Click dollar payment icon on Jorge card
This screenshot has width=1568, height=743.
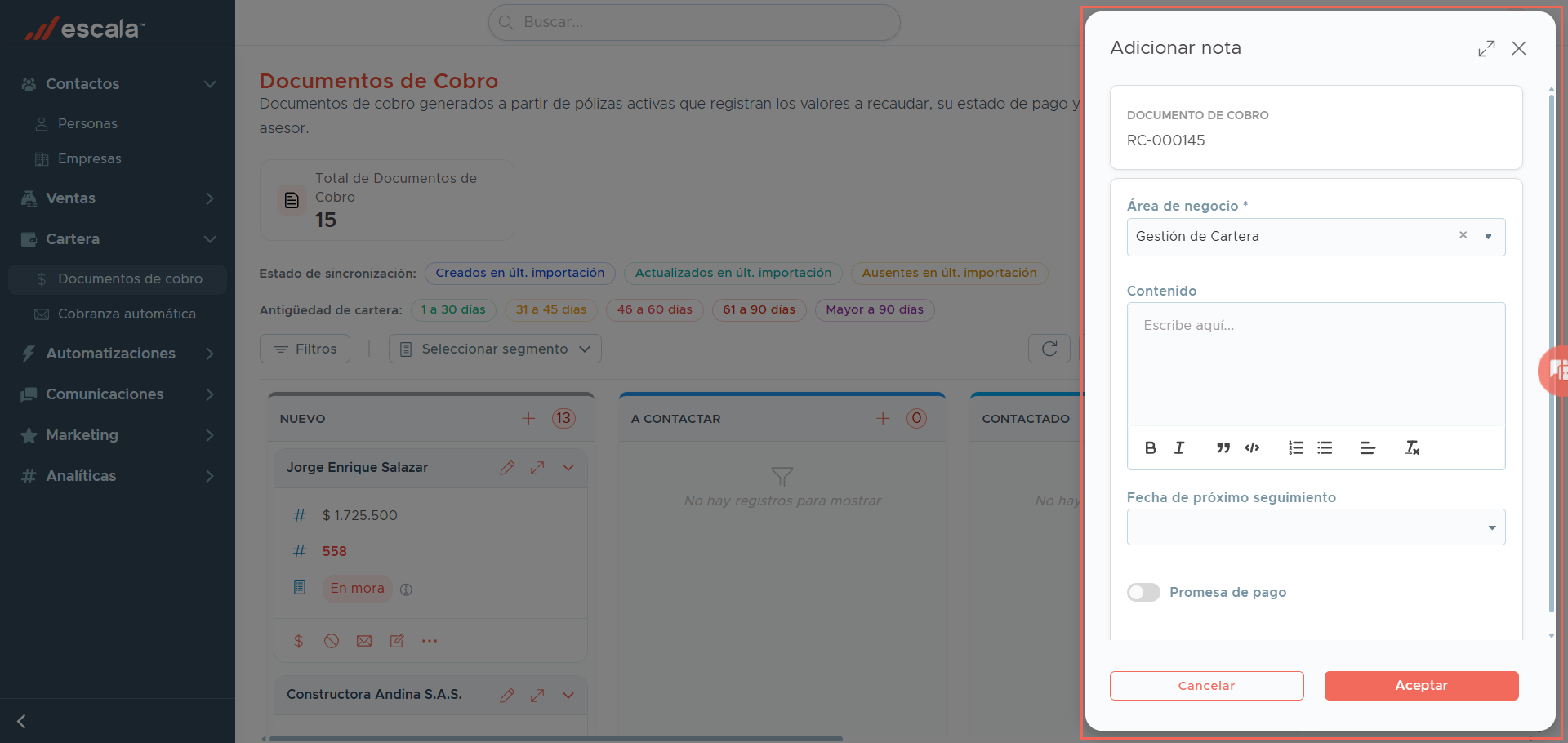point(298,641)
